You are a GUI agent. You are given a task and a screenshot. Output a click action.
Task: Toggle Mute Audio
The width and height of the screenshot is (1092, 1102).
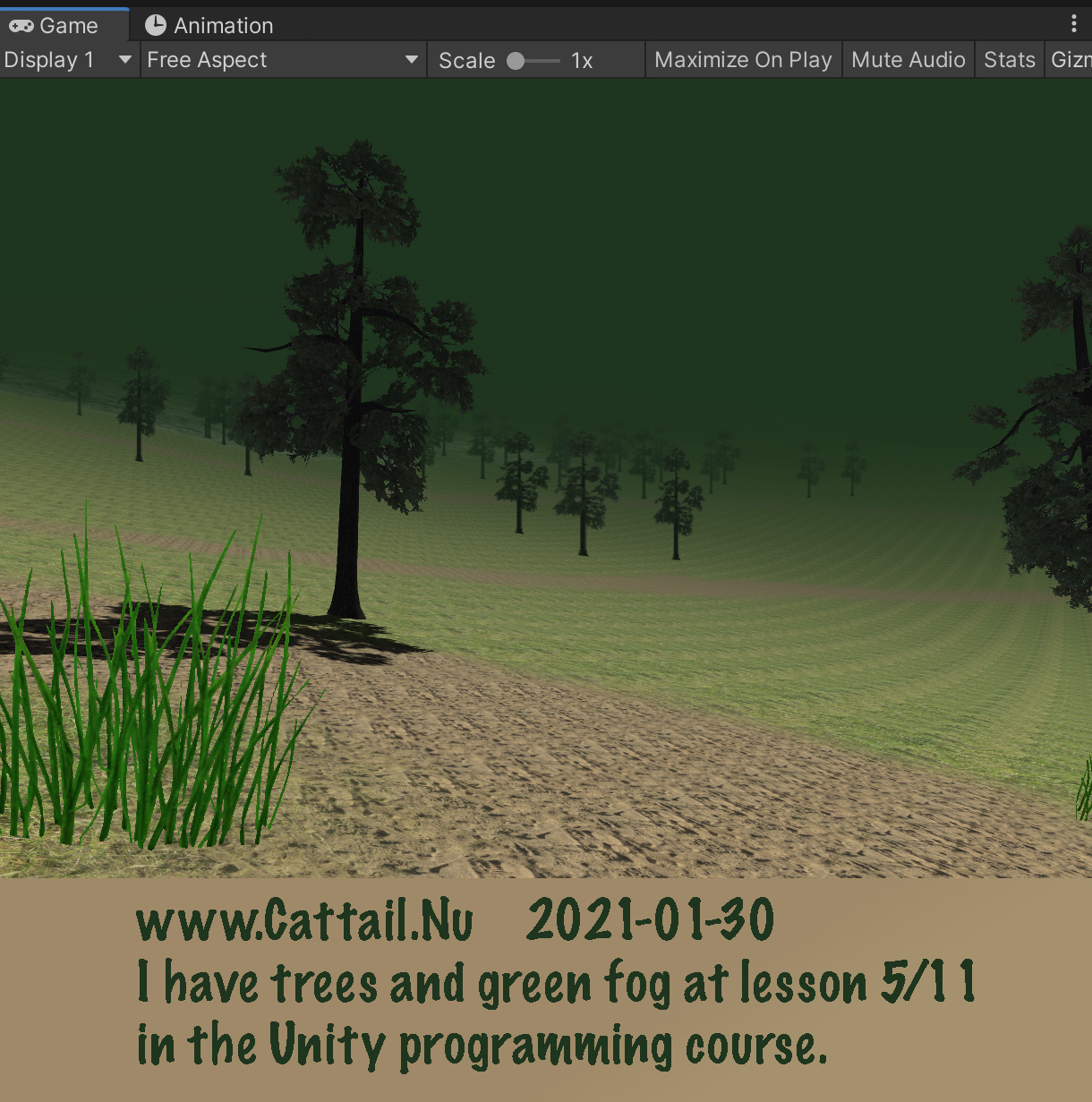point(908,60)
